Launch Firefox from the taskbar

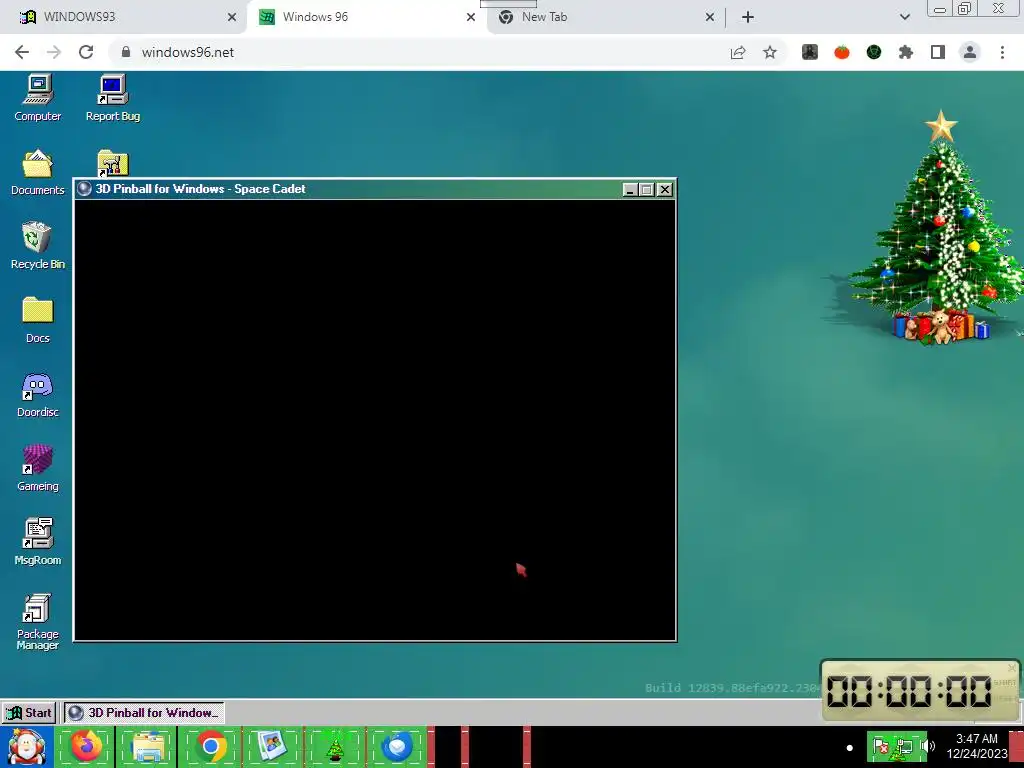click(x=86, y=746)
